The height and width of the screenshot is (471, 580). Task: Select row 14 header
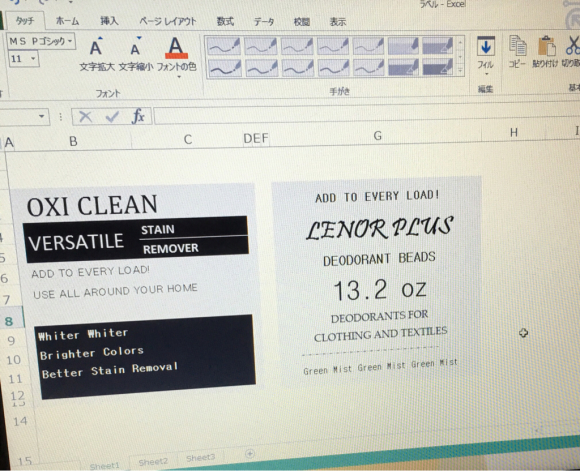pyautogui.click(x=20, y=421)
